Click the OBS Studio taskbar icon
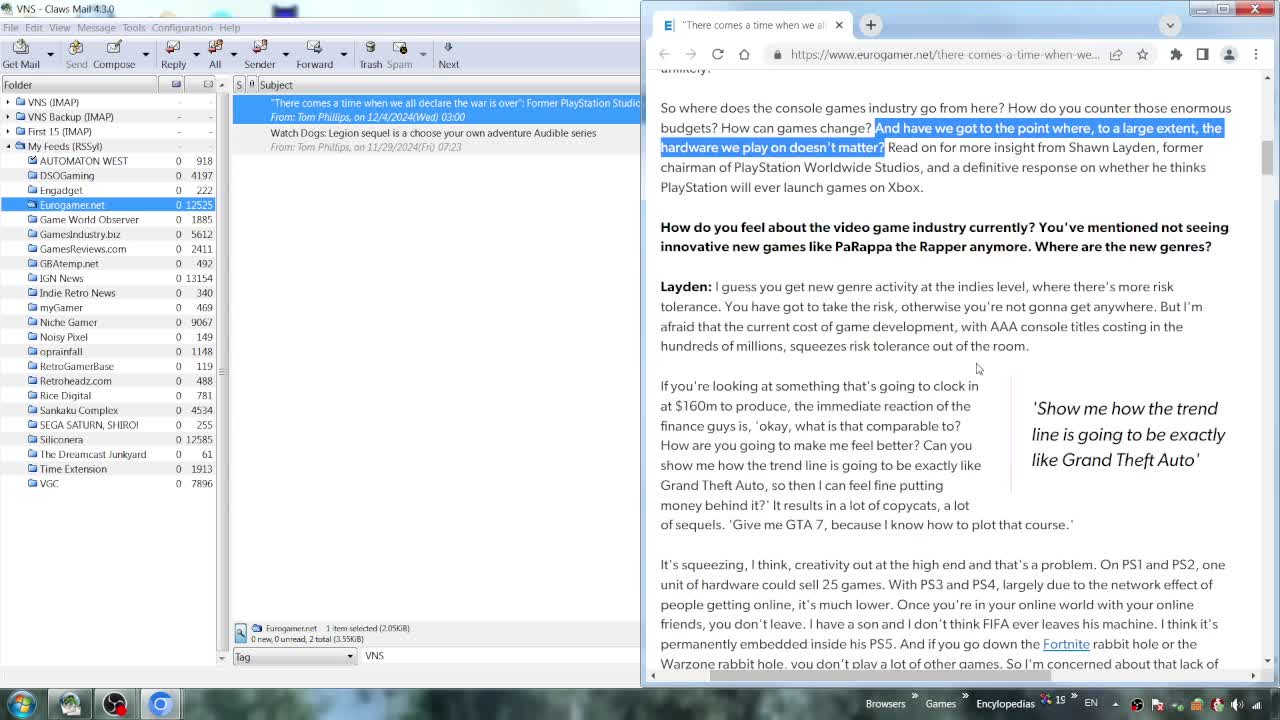 pyautogui.click(x=115, y=704)
